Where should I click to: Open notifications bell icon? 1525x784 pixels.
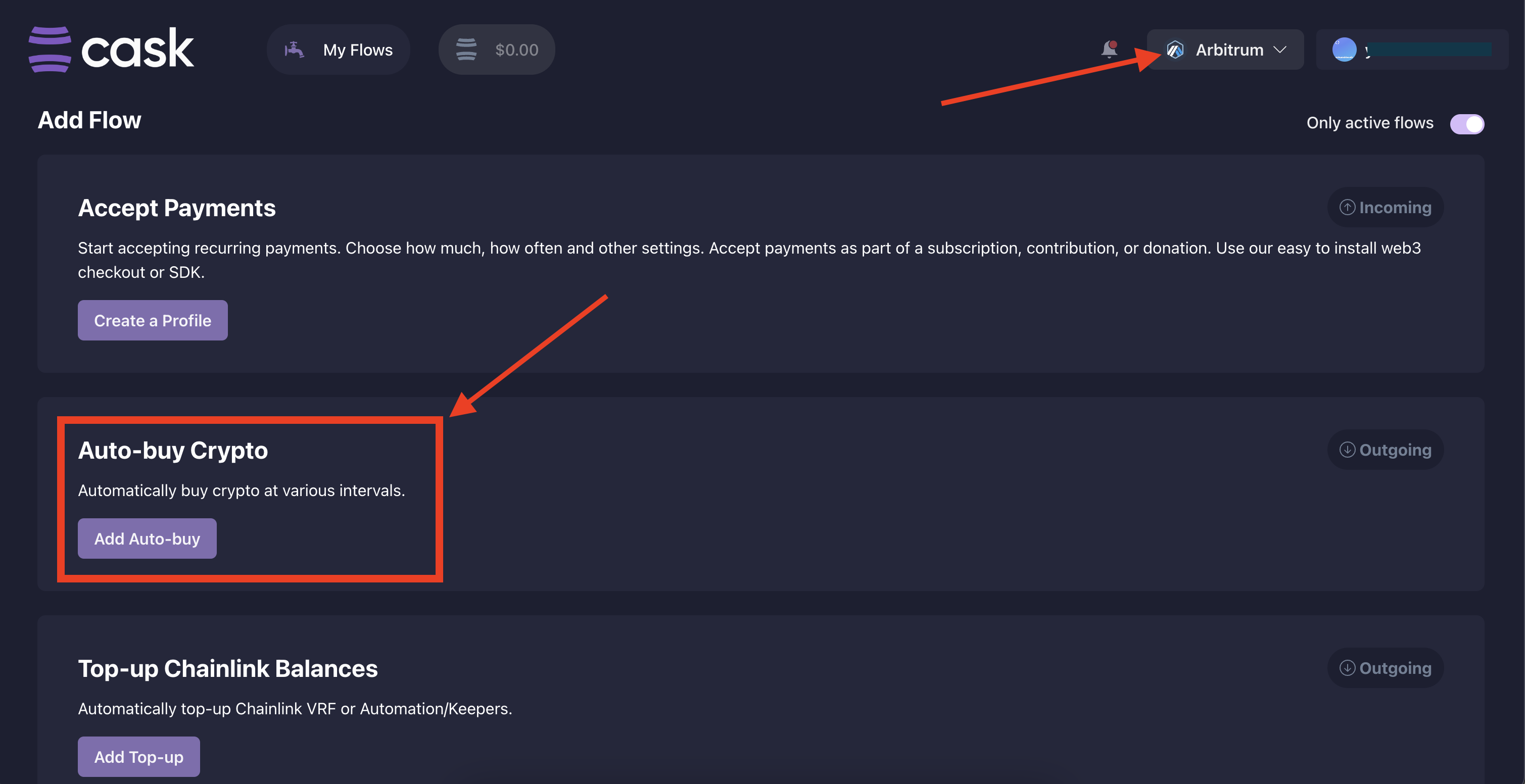[1110, 49]
